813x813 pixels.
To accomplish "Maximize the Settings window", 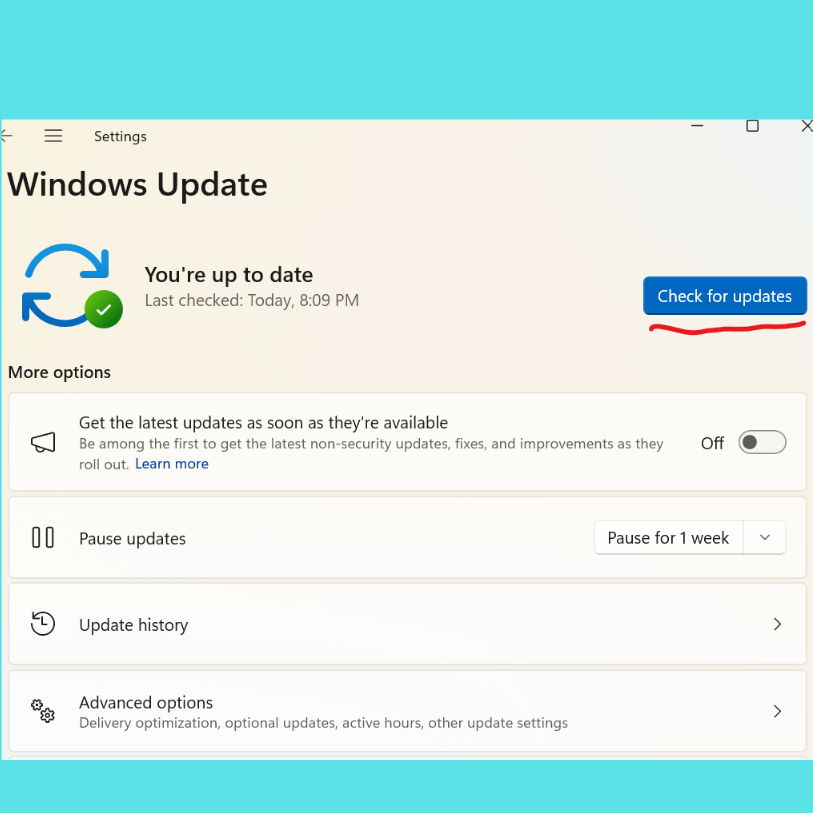I will click(x=752, y=126).
